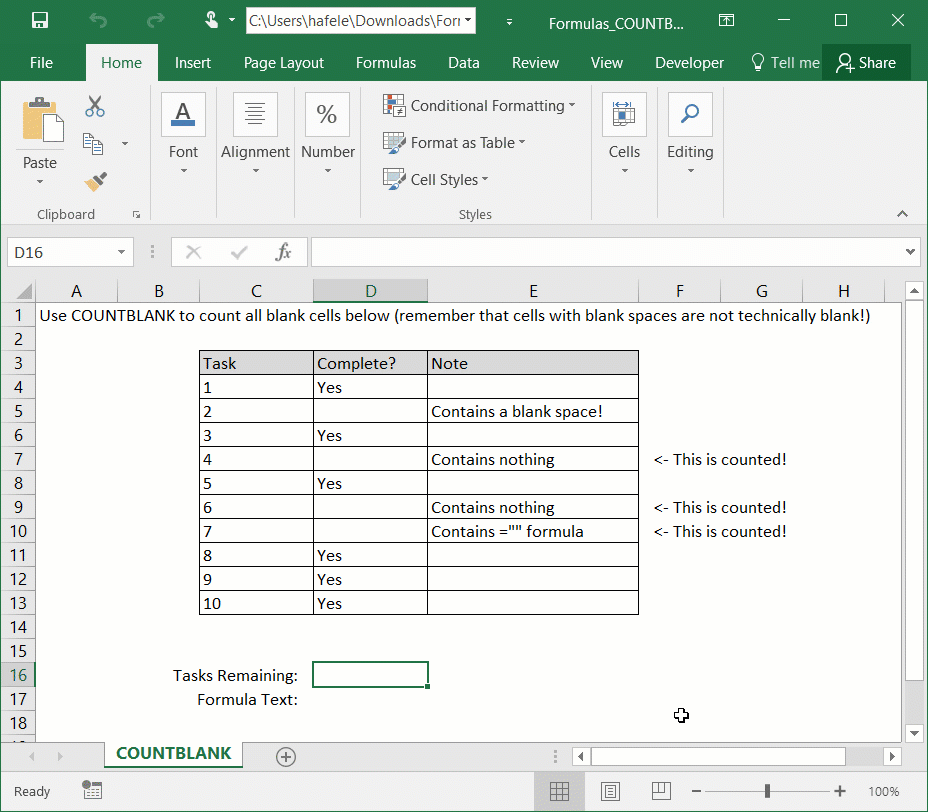Screen dimensions: 928x812
Task: Switch to Page Layout view icon
Action: coord(610,791)
